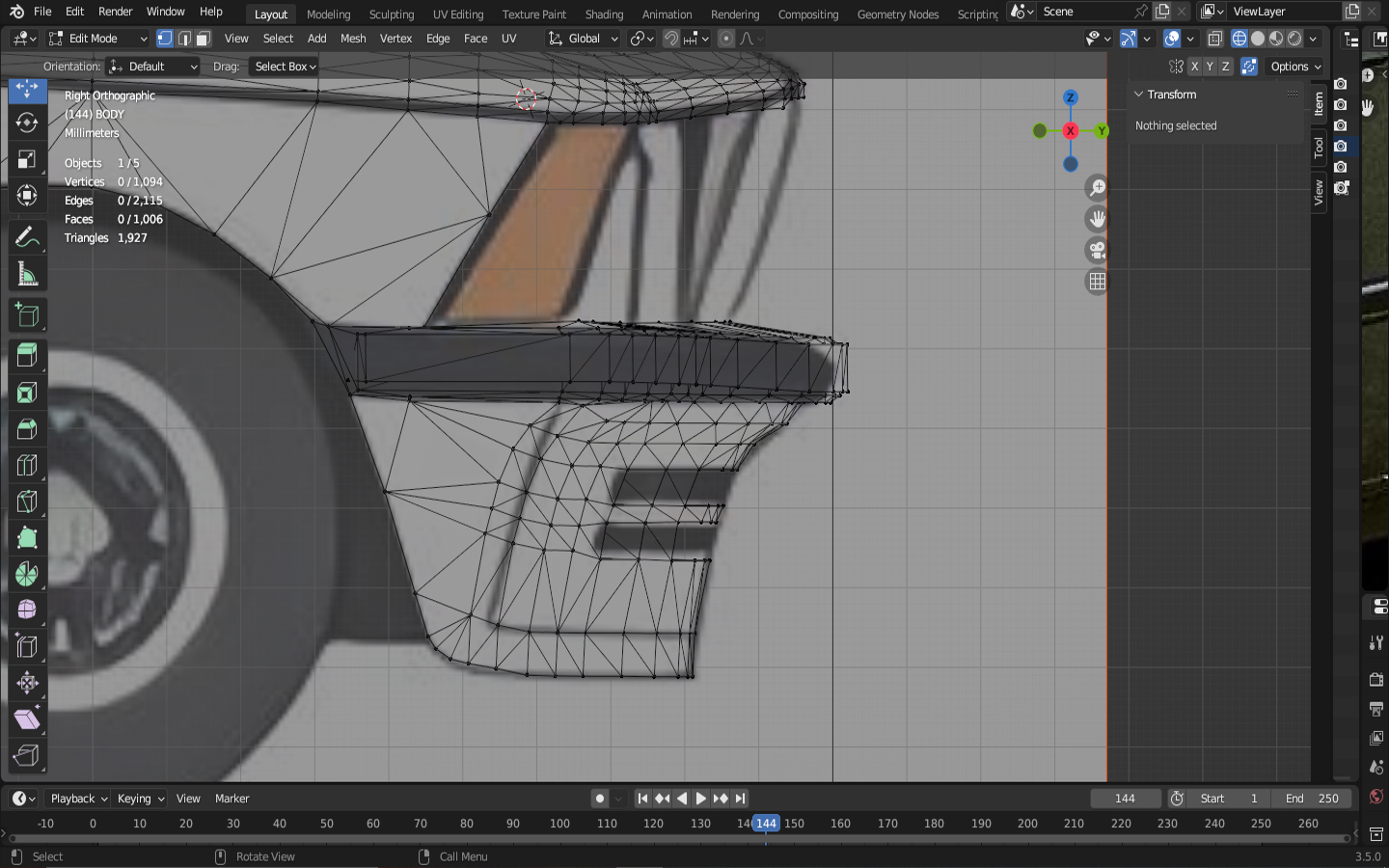Image resolution: width=1389 pixels, height=868 pixels.
Task: Select the Extrude Region tool
Action: 27,355
